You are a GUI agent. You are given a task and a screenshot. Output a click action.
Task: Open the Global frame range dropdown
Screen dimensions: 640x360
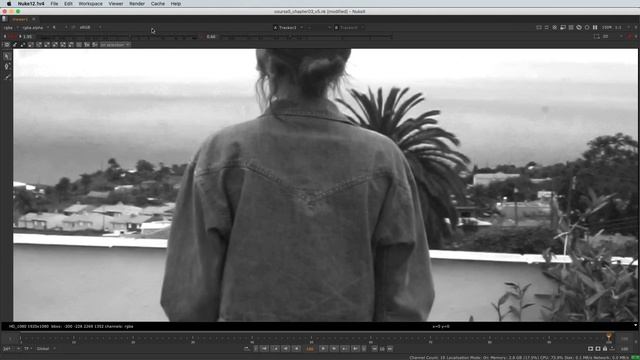pyautogui.click(x=46, y=349)
